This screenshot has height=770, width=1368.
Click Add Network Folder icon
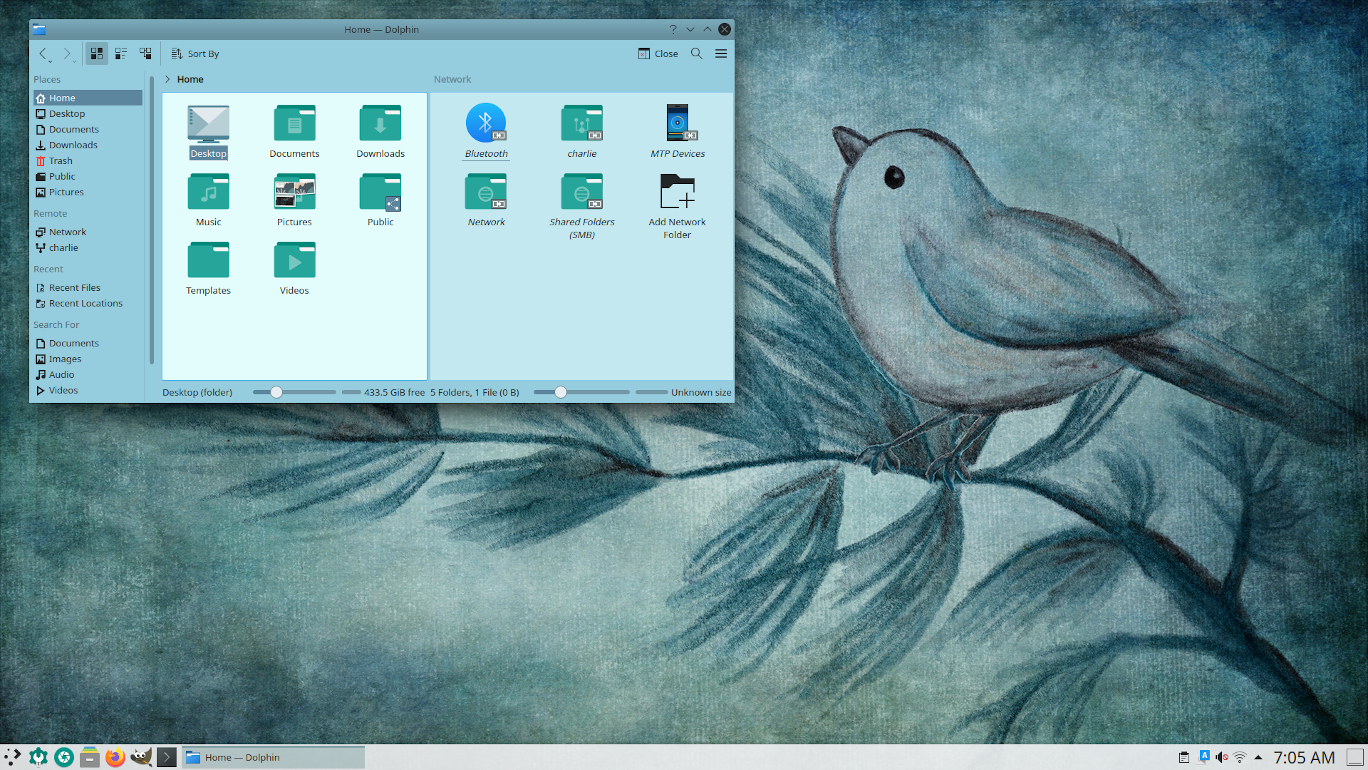tap(677, 191)
